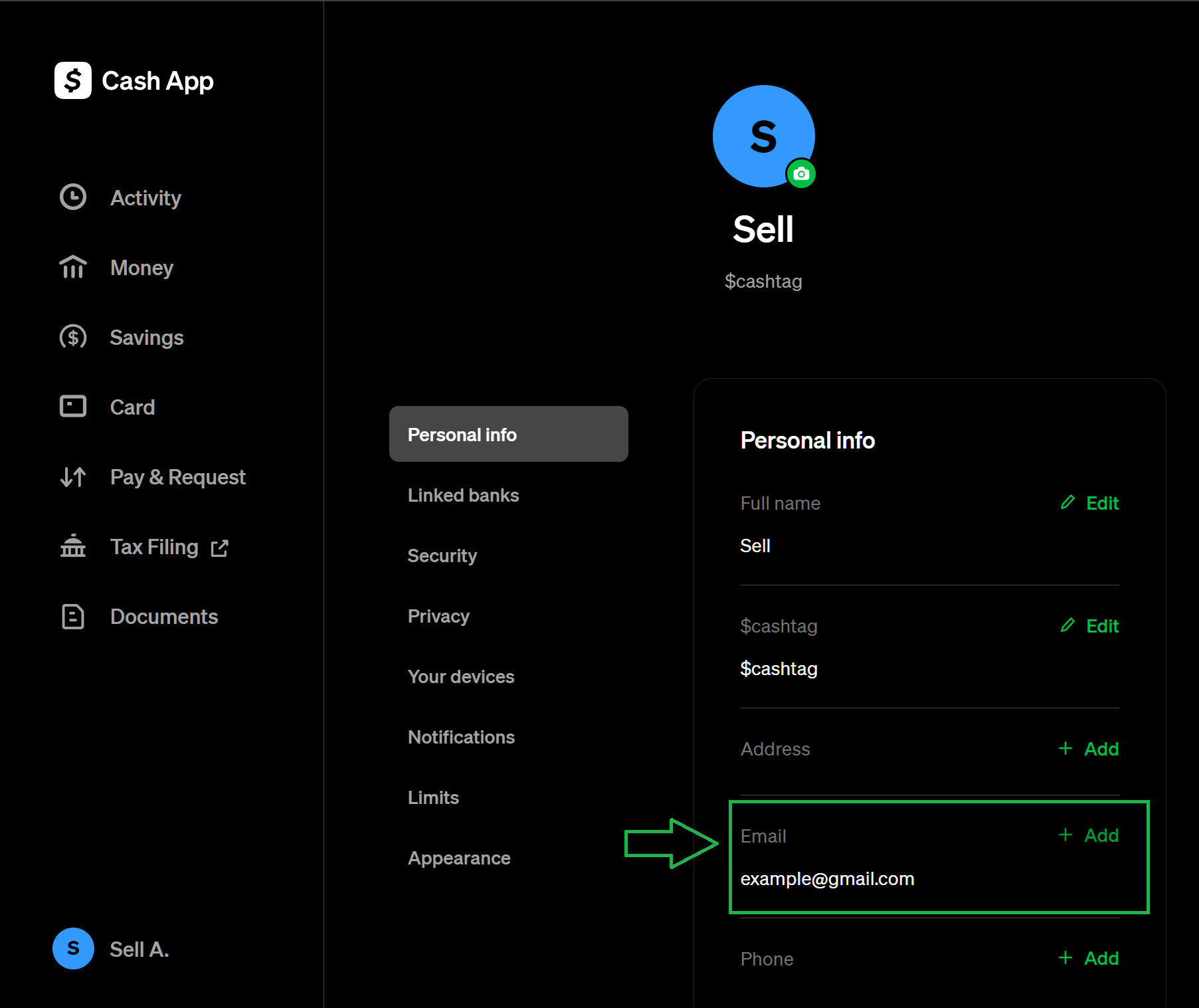Switch to the Appearance tab
Viewport: 1199px width, 1008px height.
[458, 858]
